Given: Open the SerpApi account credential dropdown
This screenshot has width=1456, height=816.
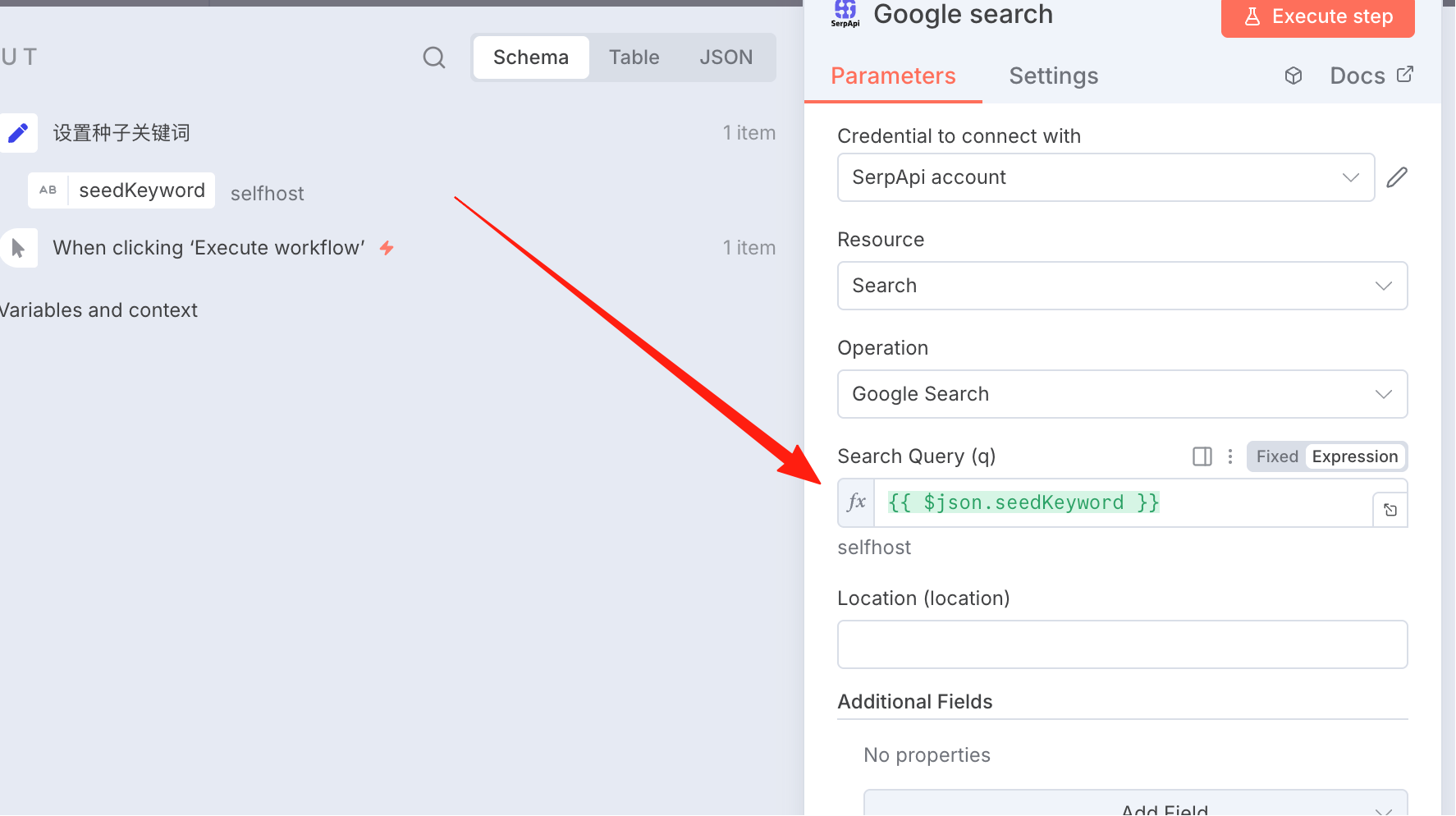Looking at the screenshot, I should [1106, 177].
